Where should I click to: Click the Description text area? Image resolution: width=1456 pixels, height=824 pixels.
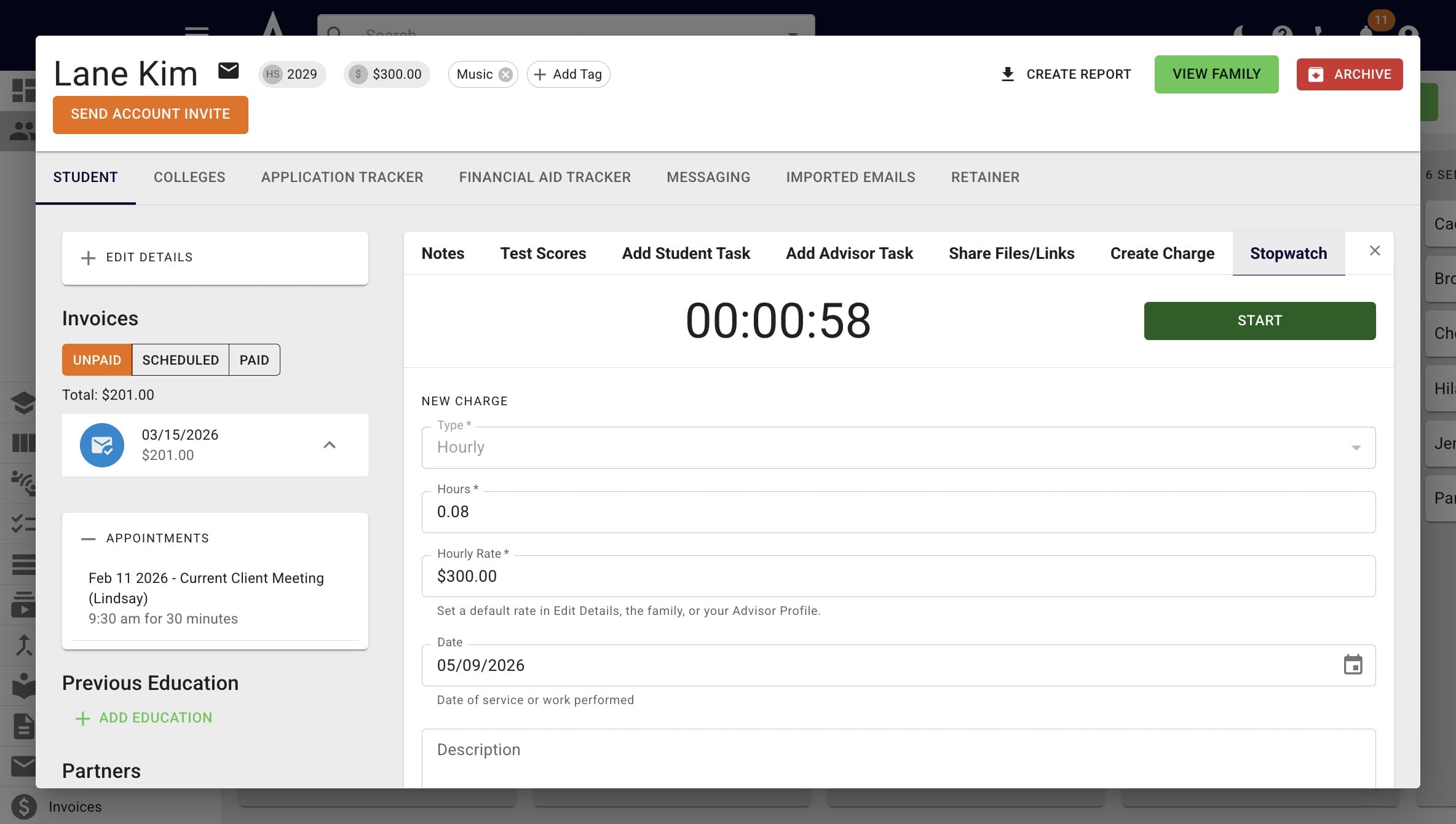coord(898,758)
